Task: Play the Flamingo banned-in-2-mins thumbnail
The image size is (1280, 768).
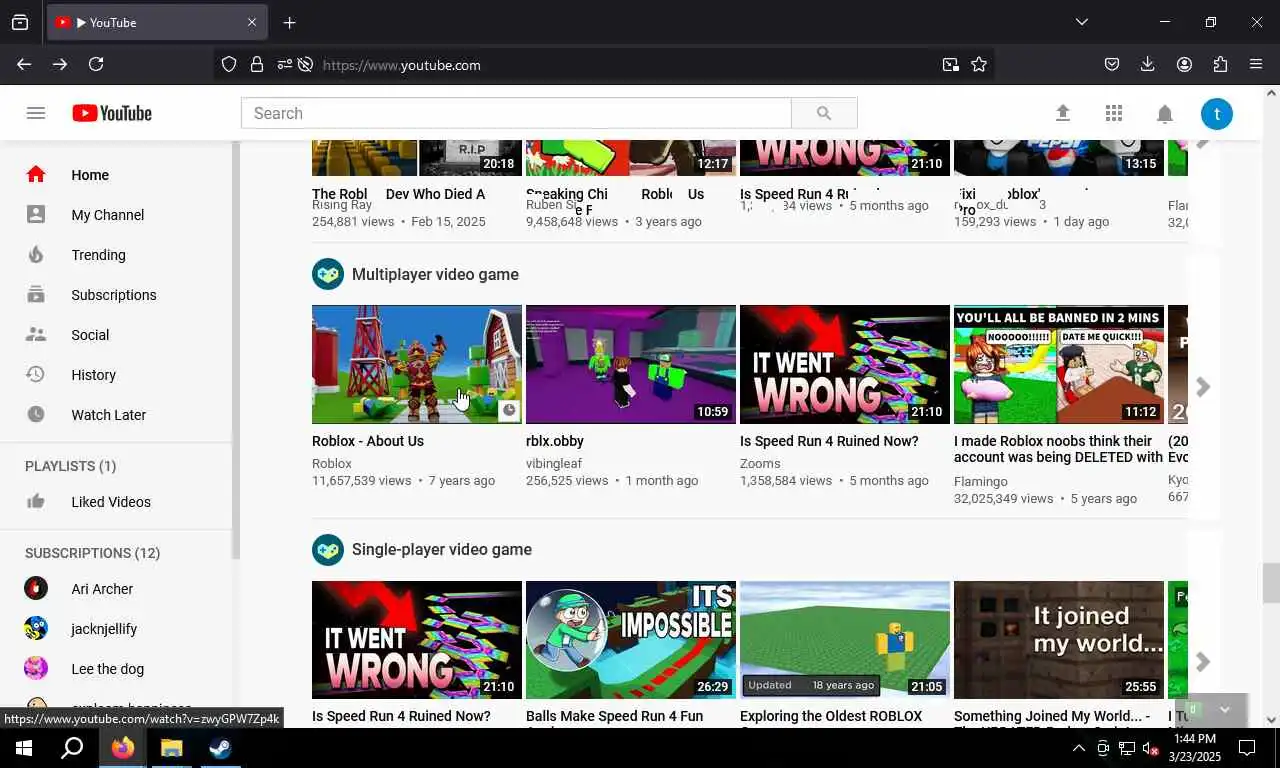Action: pos(1059,364)
